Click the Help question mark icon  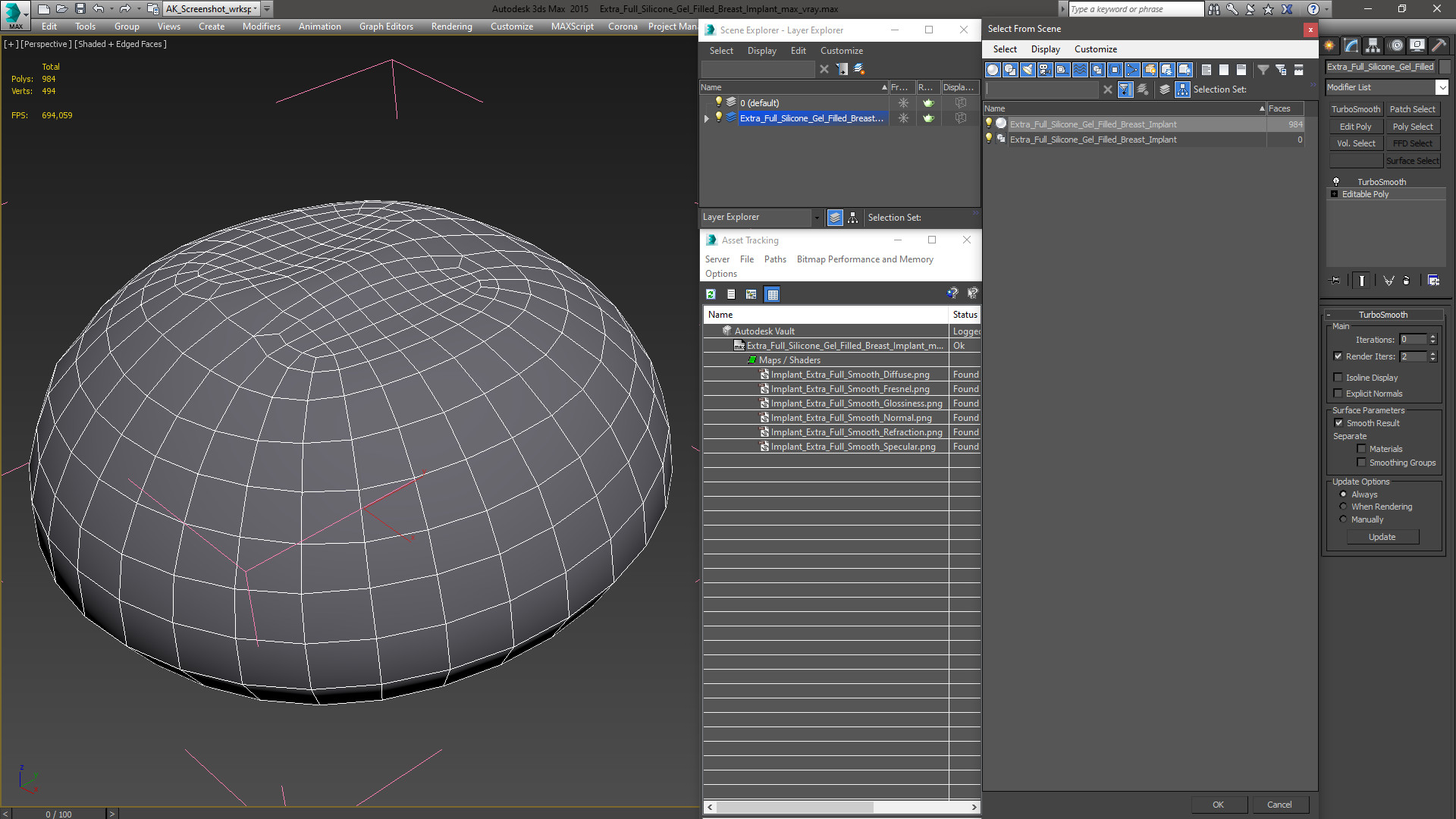1313,9
